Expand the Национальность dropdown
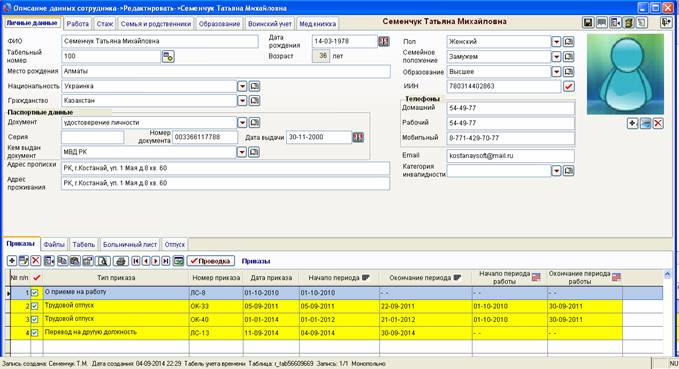Screen dimensions: 679x369 [x=242, y=86]
